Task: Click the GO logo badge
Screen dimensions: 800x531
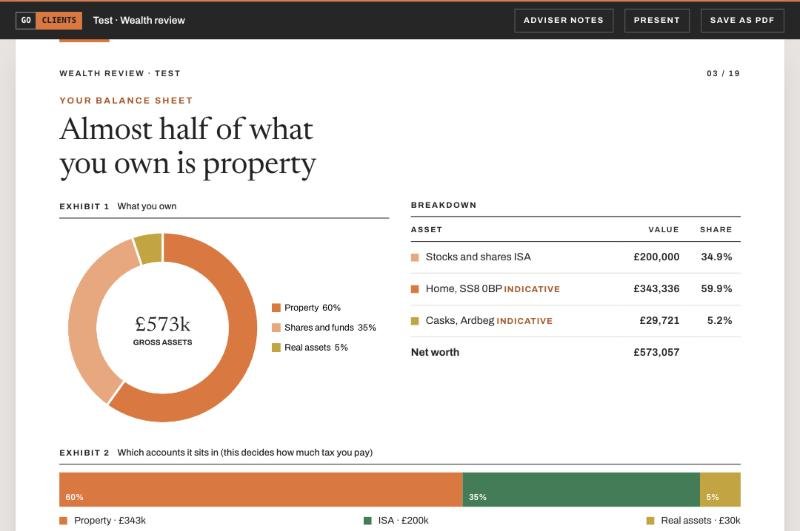Action: tap(26, 20)
